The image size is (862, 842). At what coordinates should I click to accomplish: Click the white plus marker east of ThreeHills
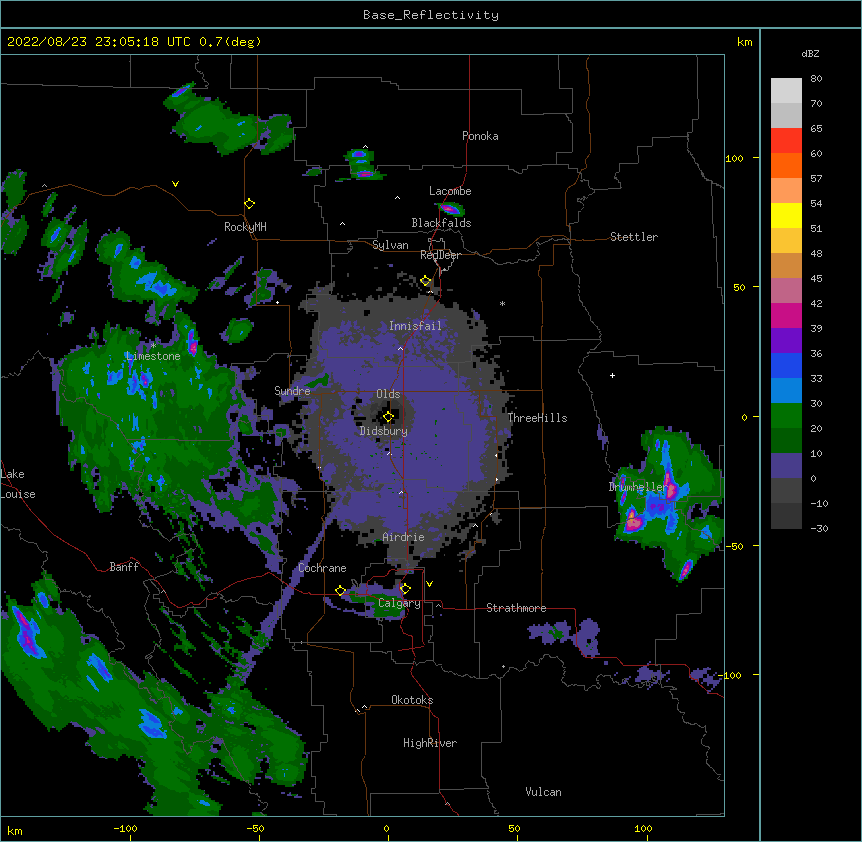pyautogui.click(x=612, y=375)
